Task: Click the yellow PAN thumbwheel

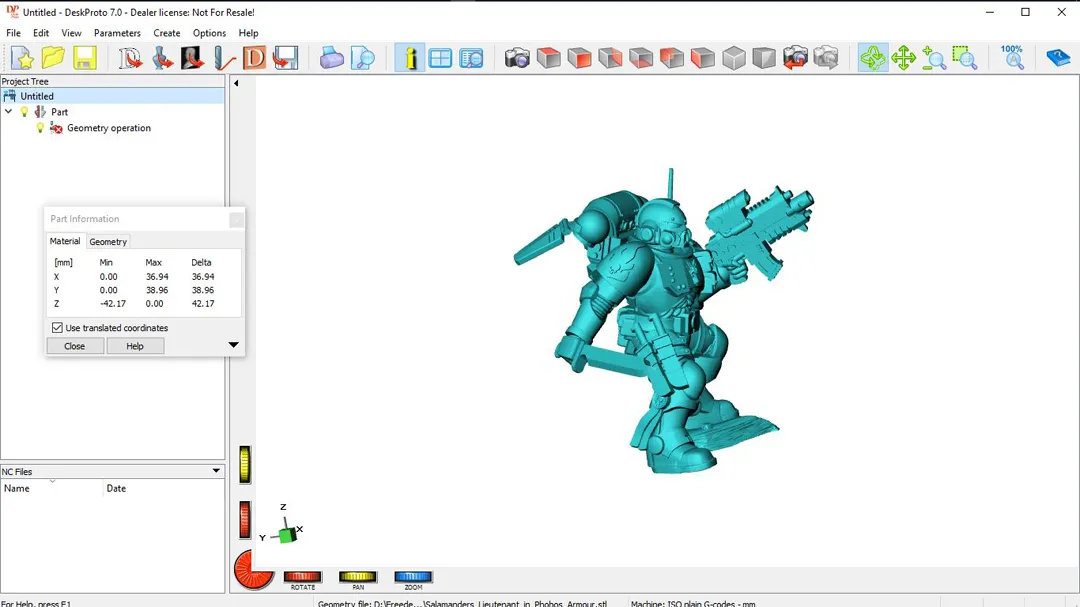Action: 357,577
